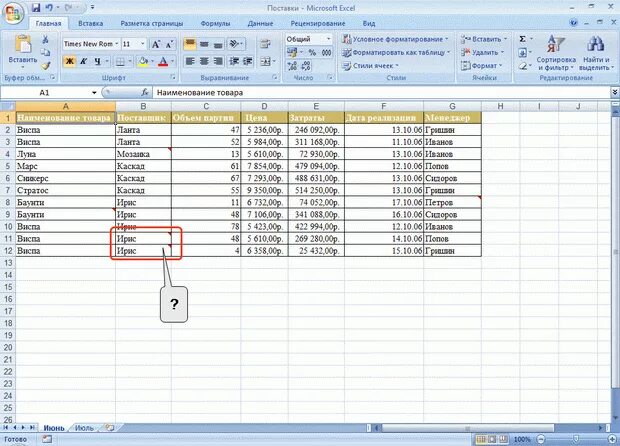Click cell containing Мозаика
This screenshot has height=446, width=620.
coord(144,154)
